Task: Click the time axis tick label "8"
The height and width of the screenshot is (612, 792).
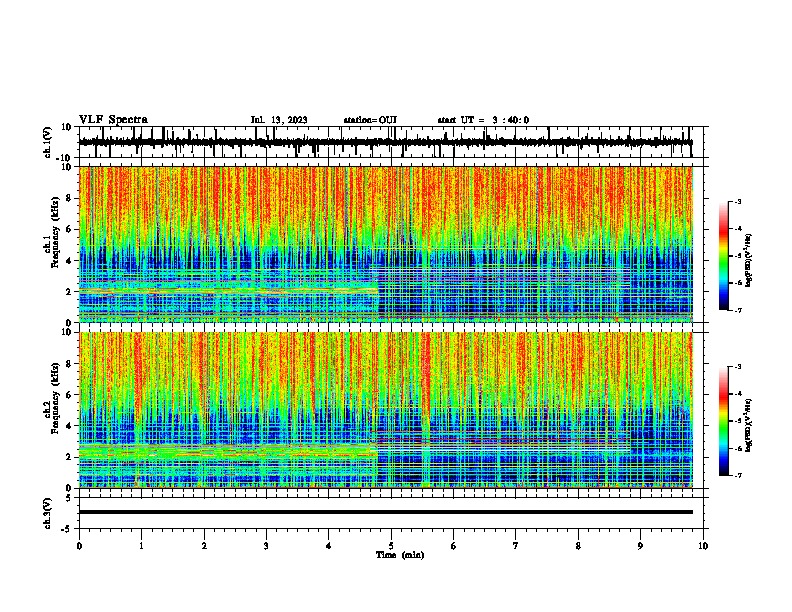Action: click(578, 546)
